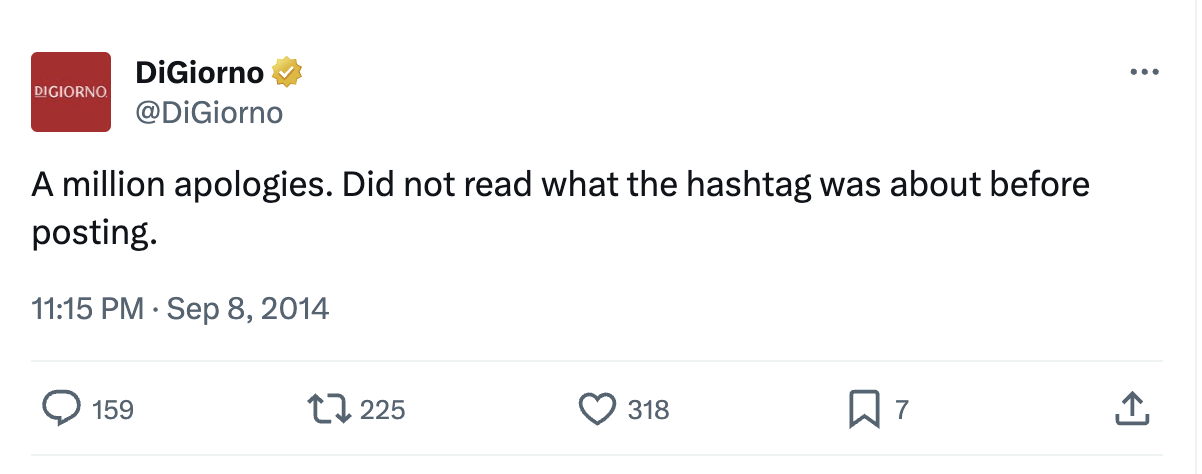Open the three-dot more options menu
The image size is (1202, 474).
(1143, 73)
